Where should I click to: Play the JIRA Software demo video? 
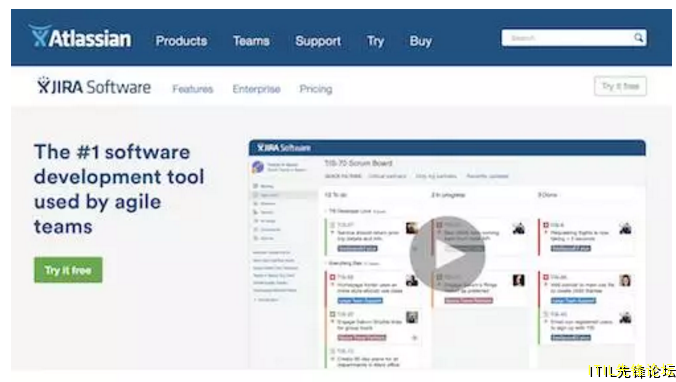pyautogui.click(x=448, y=254)
